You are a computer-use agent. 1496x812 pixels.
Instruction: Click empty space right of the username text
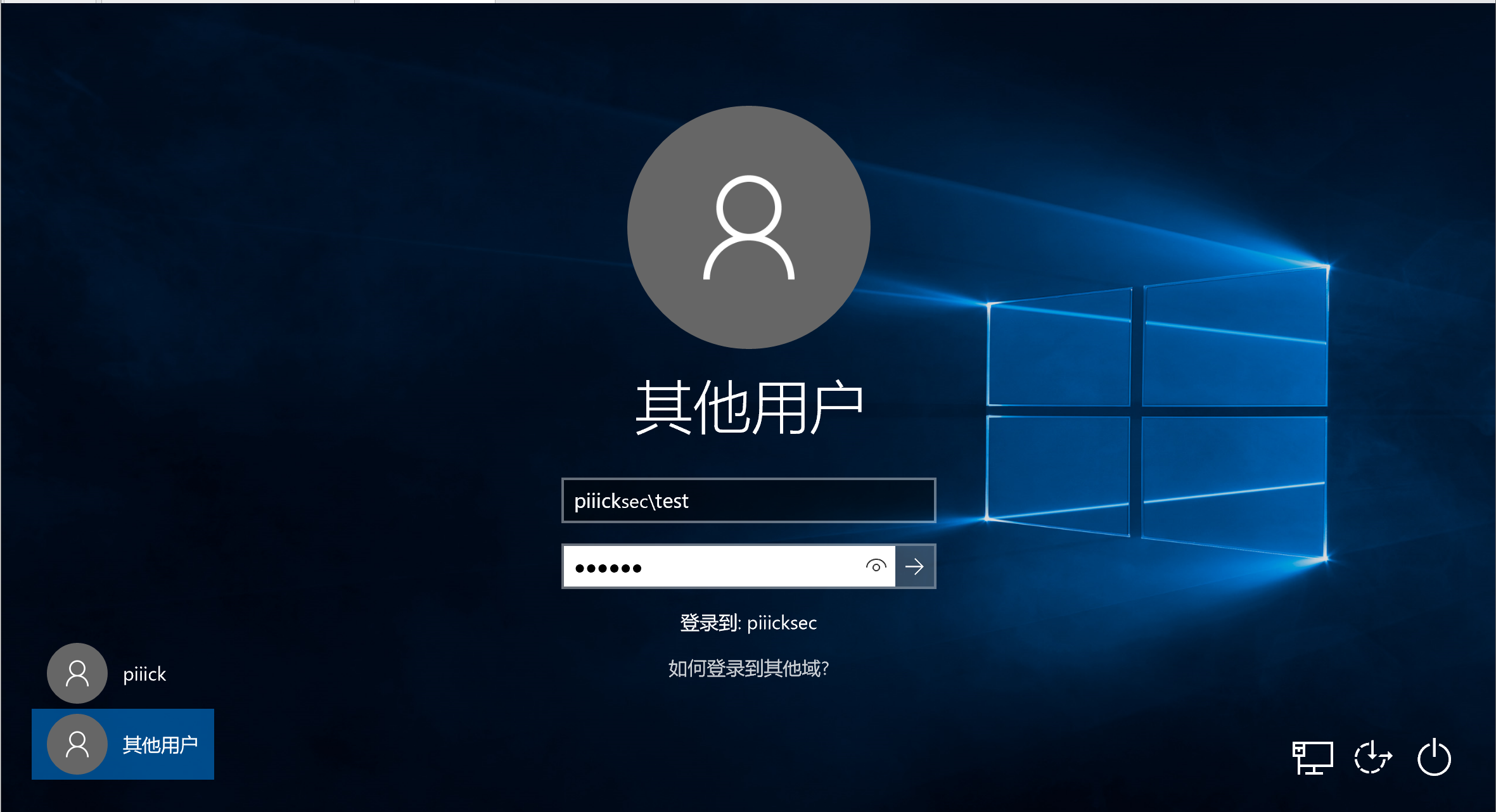click(x=824, y=500)
